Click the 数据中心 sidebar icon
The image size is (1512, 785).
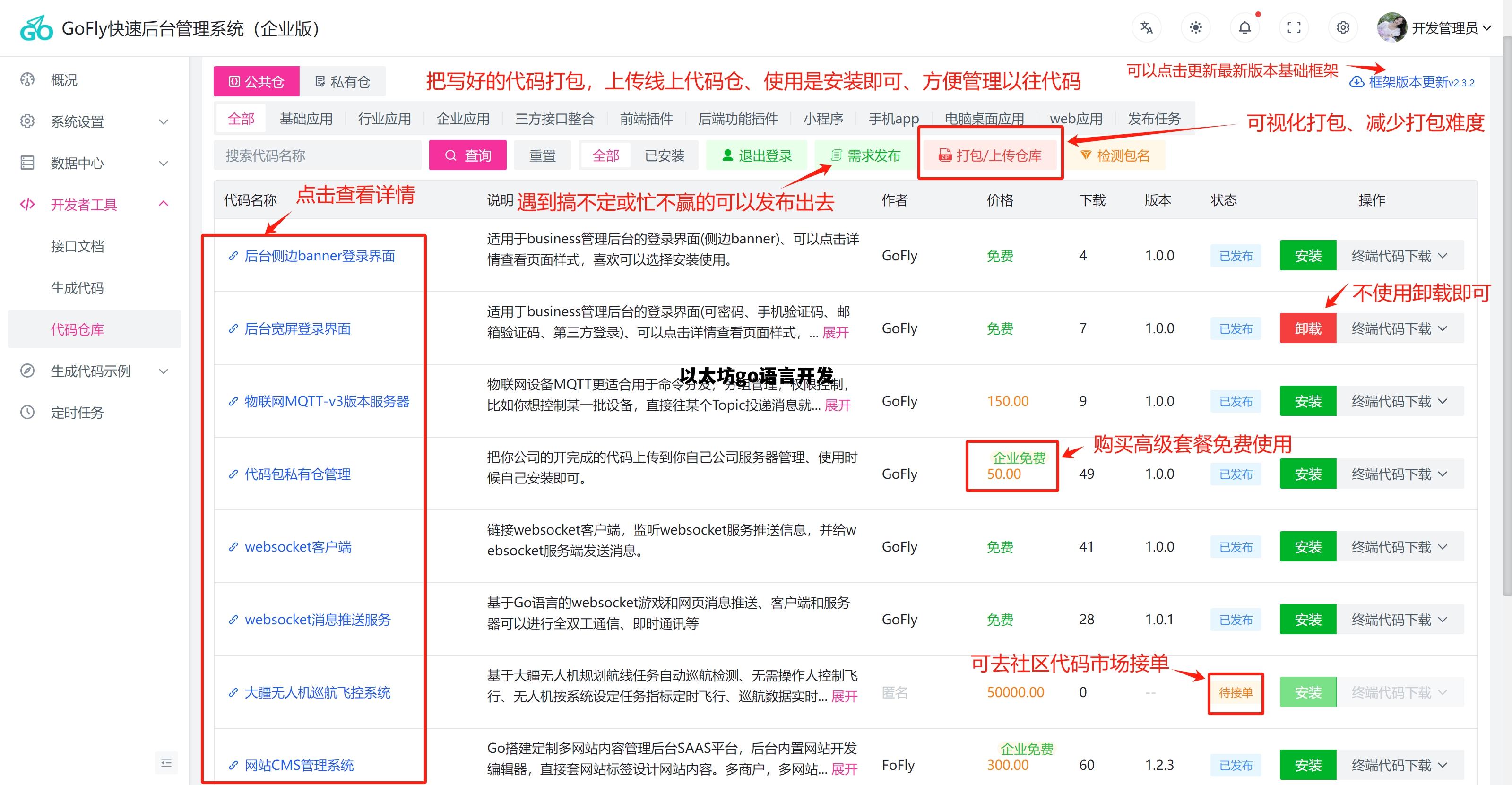[x=27, y=163]
